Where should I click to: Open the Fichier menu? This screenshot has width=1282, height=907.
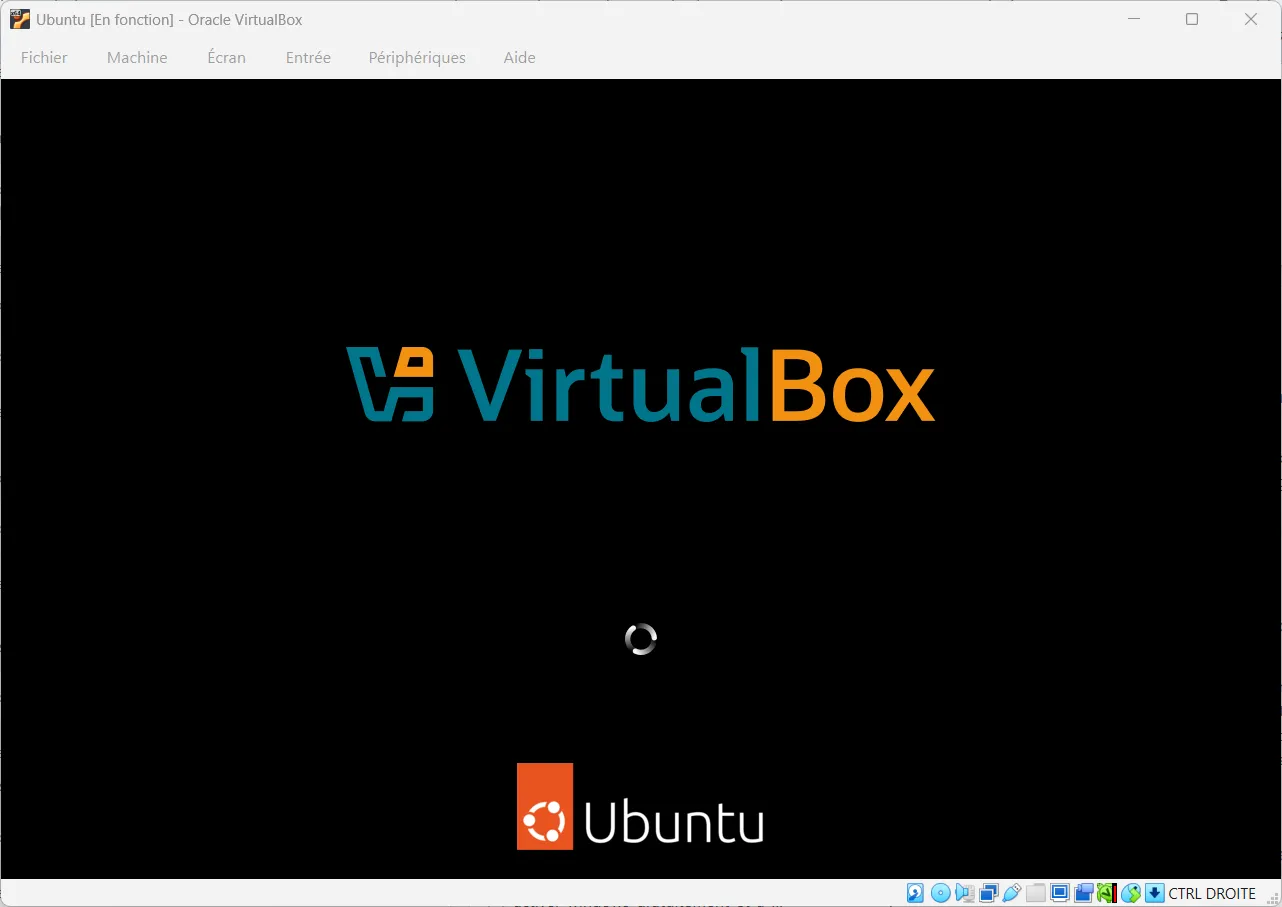tap(44, 57)
